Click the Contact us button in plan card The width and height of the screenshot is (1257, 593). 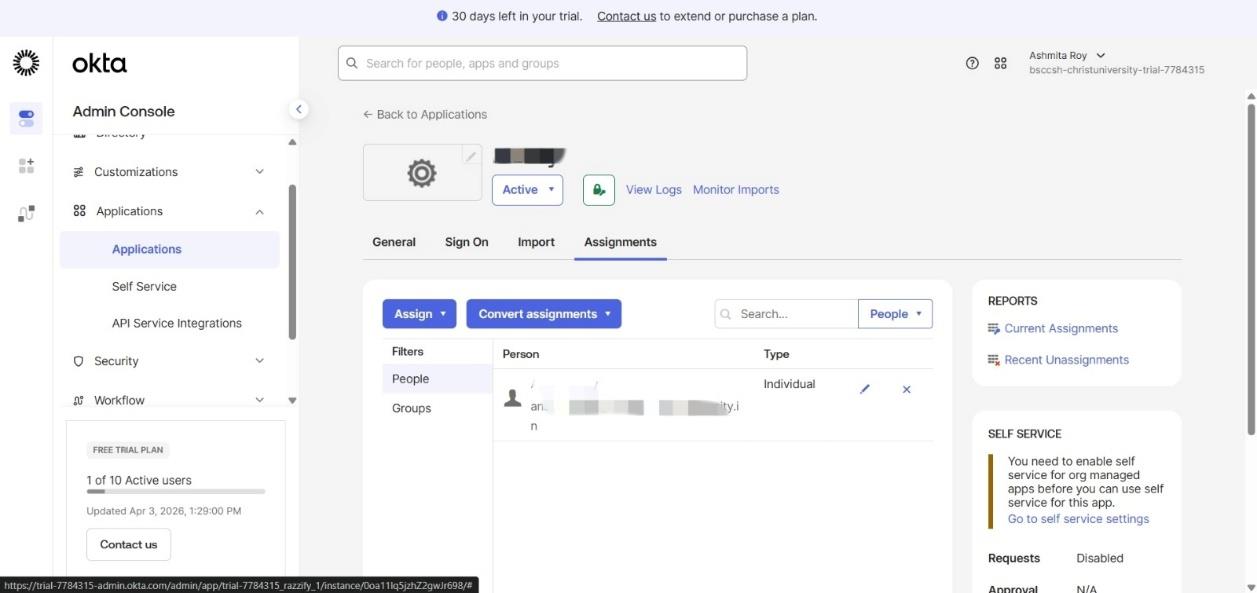pos(129,545)
